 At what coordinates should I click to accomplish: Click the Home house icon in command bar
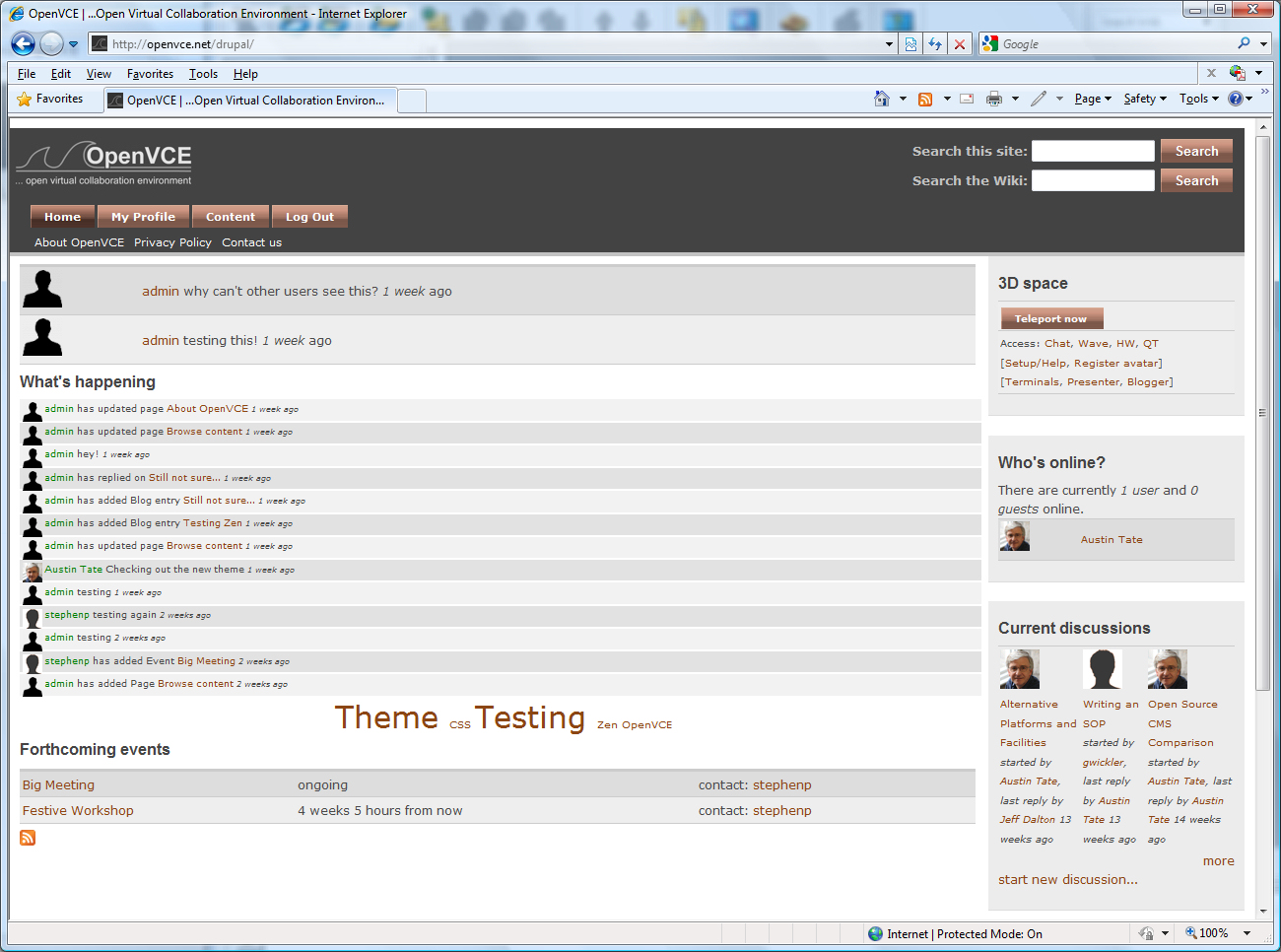click(882, 99)
